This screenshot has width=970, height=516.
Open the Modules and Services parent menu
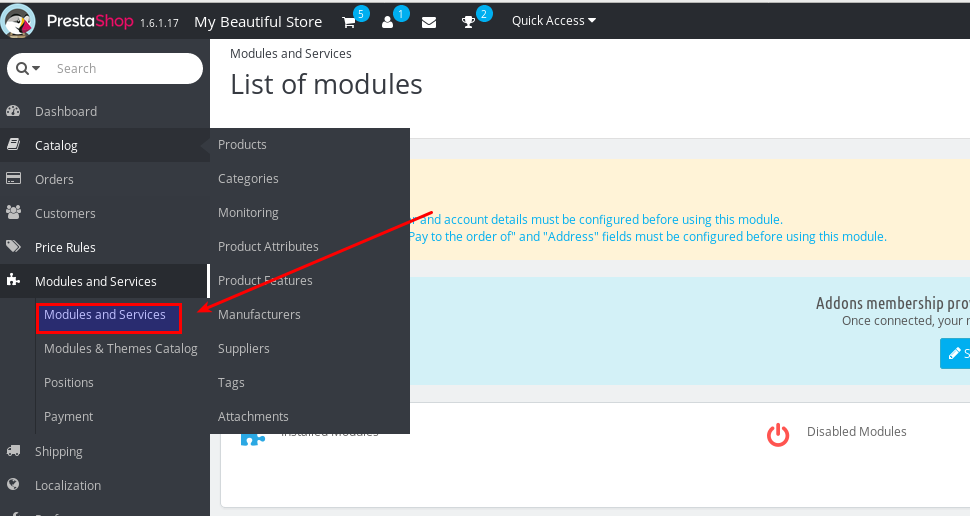[96, 282]
